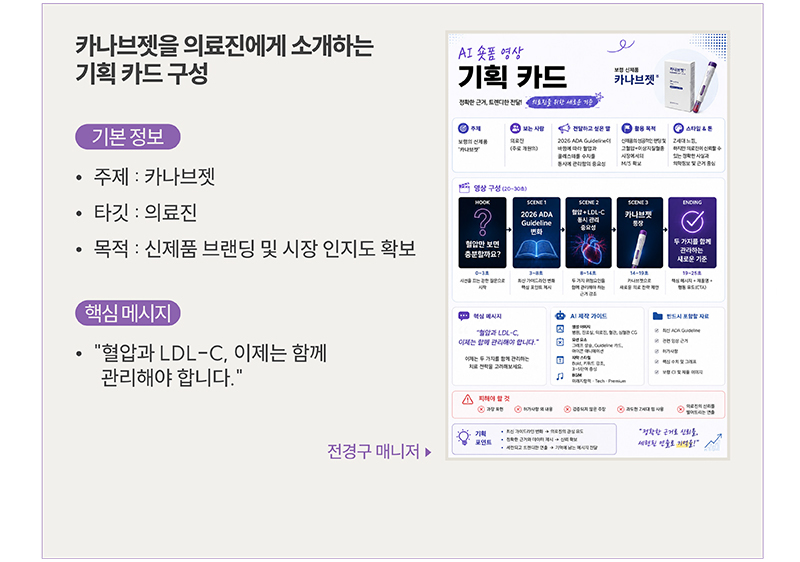Click the 카나브젯 product box image

tap(680, 84)
